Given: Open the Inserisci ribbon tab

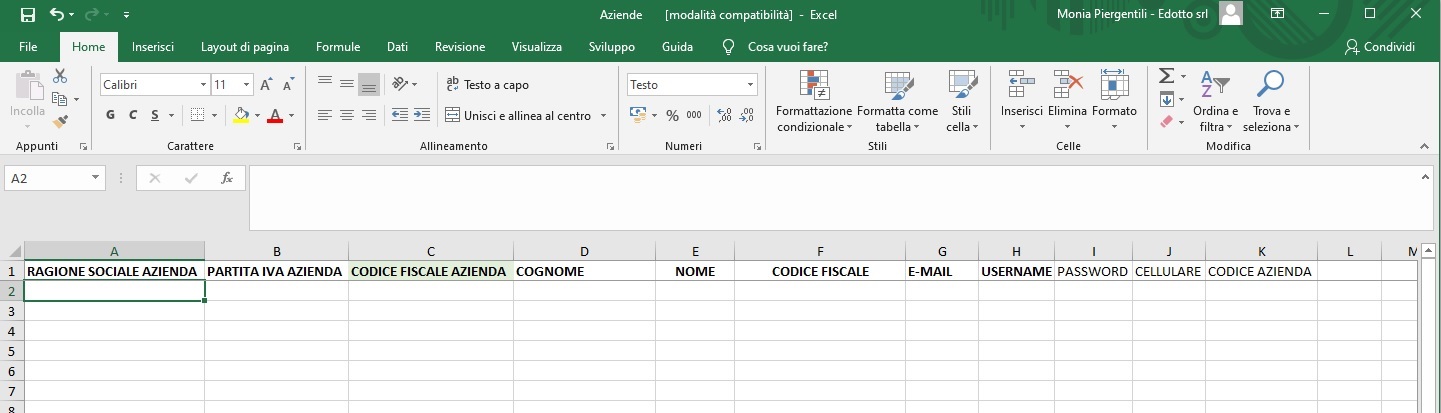Looking at the screenshot, I should click(153, 47).
